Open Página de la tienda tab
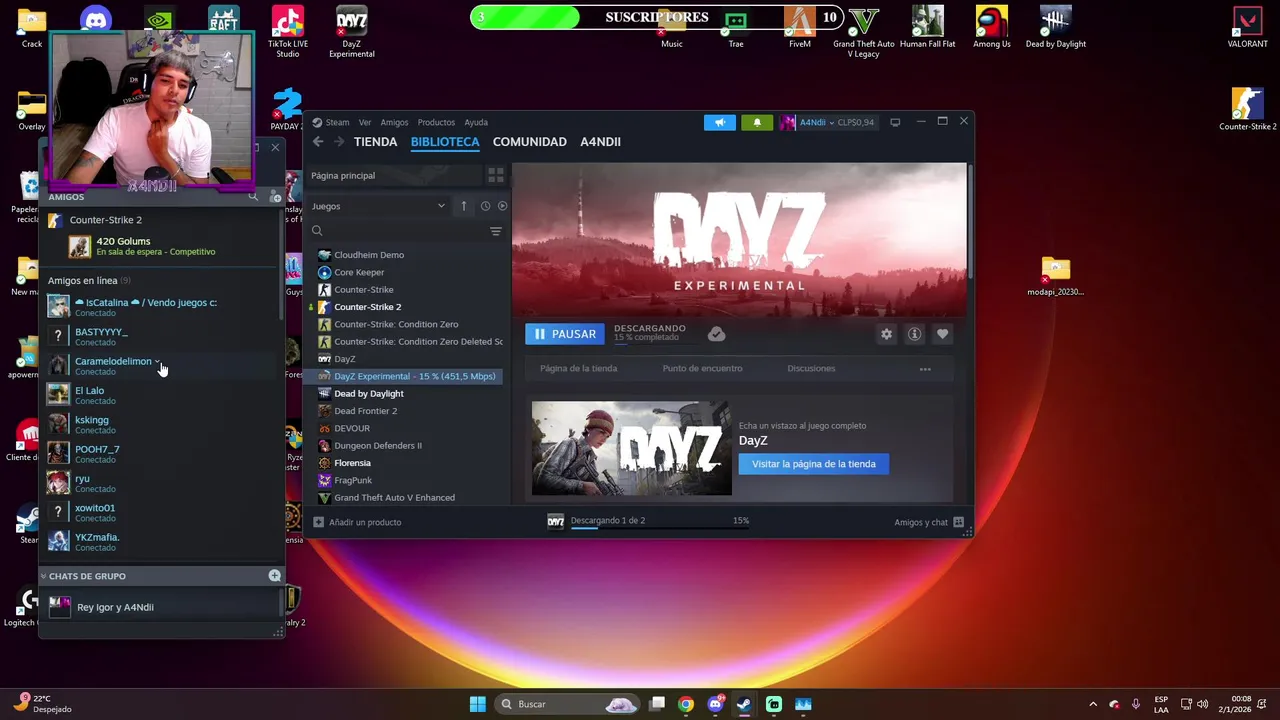The width and height of the screenshot is (1280, 720). [x=578, y=369]
